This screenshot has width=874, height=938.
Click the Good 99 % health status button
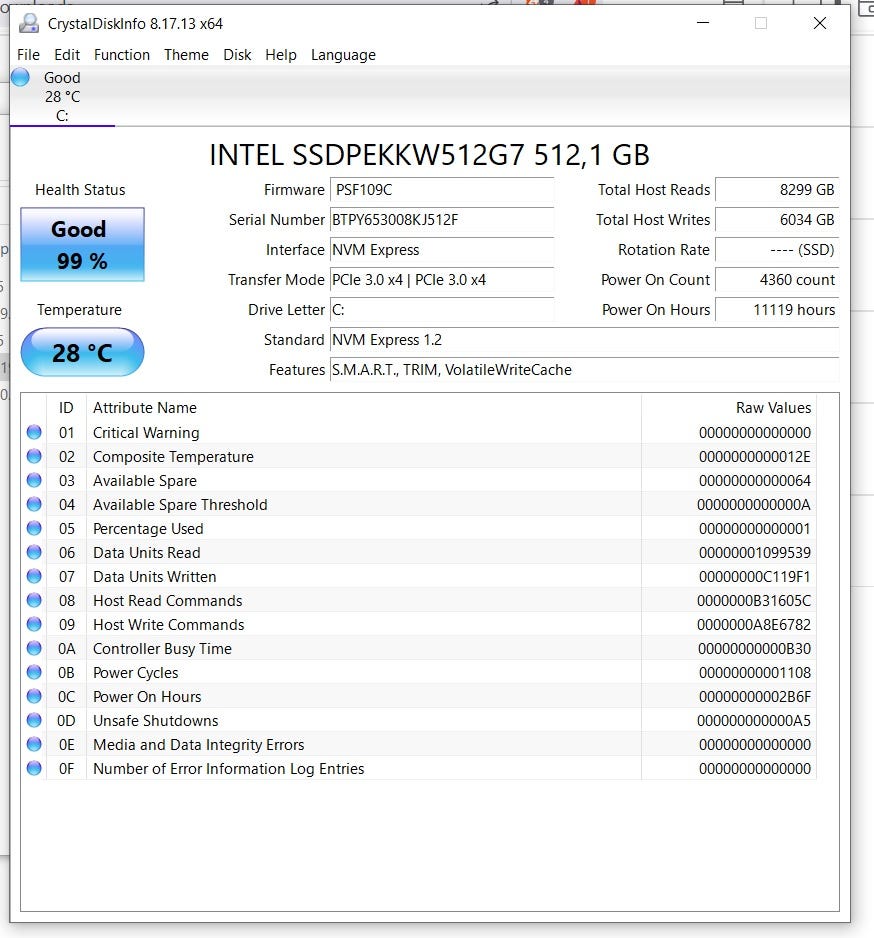pyautogui.click(x=83, y=244)
